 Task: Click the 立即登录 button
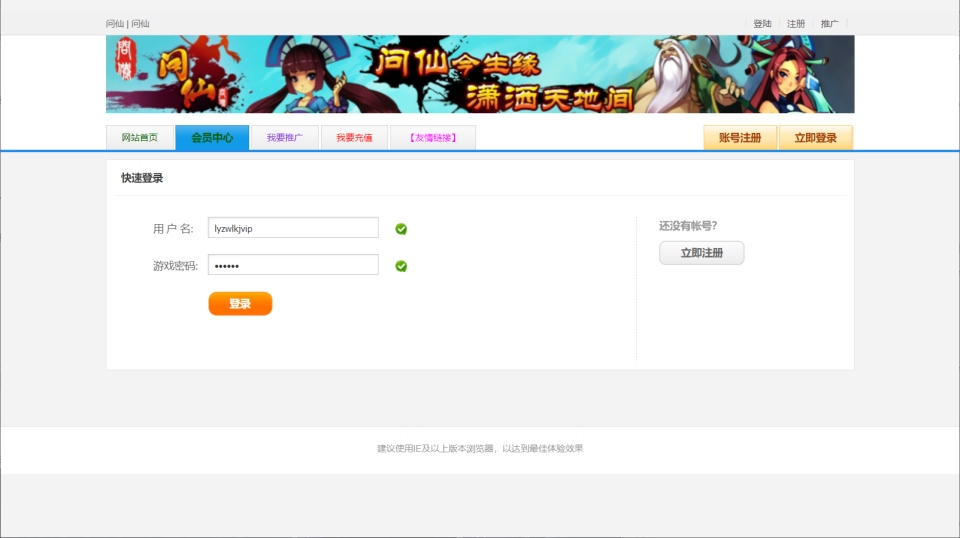pyautogui.click(x=816, y=138)
